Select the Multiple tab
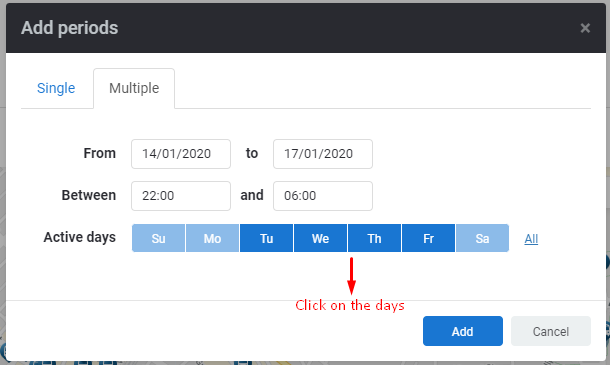The height and width of the screenshot is (365, 610). pos(134,88)
